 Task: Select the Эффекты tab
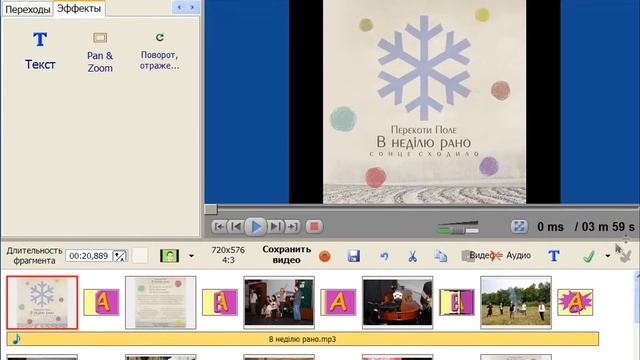click(79, 8)
